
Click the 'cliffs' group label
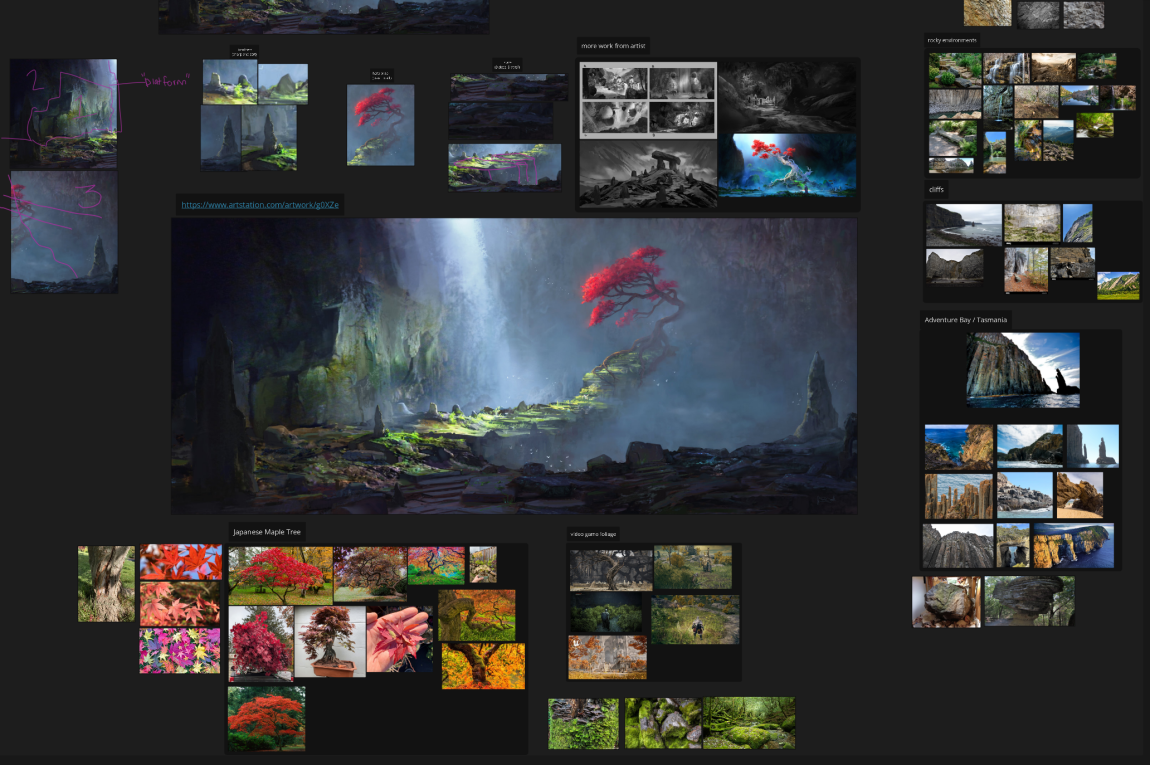(937, 189)
